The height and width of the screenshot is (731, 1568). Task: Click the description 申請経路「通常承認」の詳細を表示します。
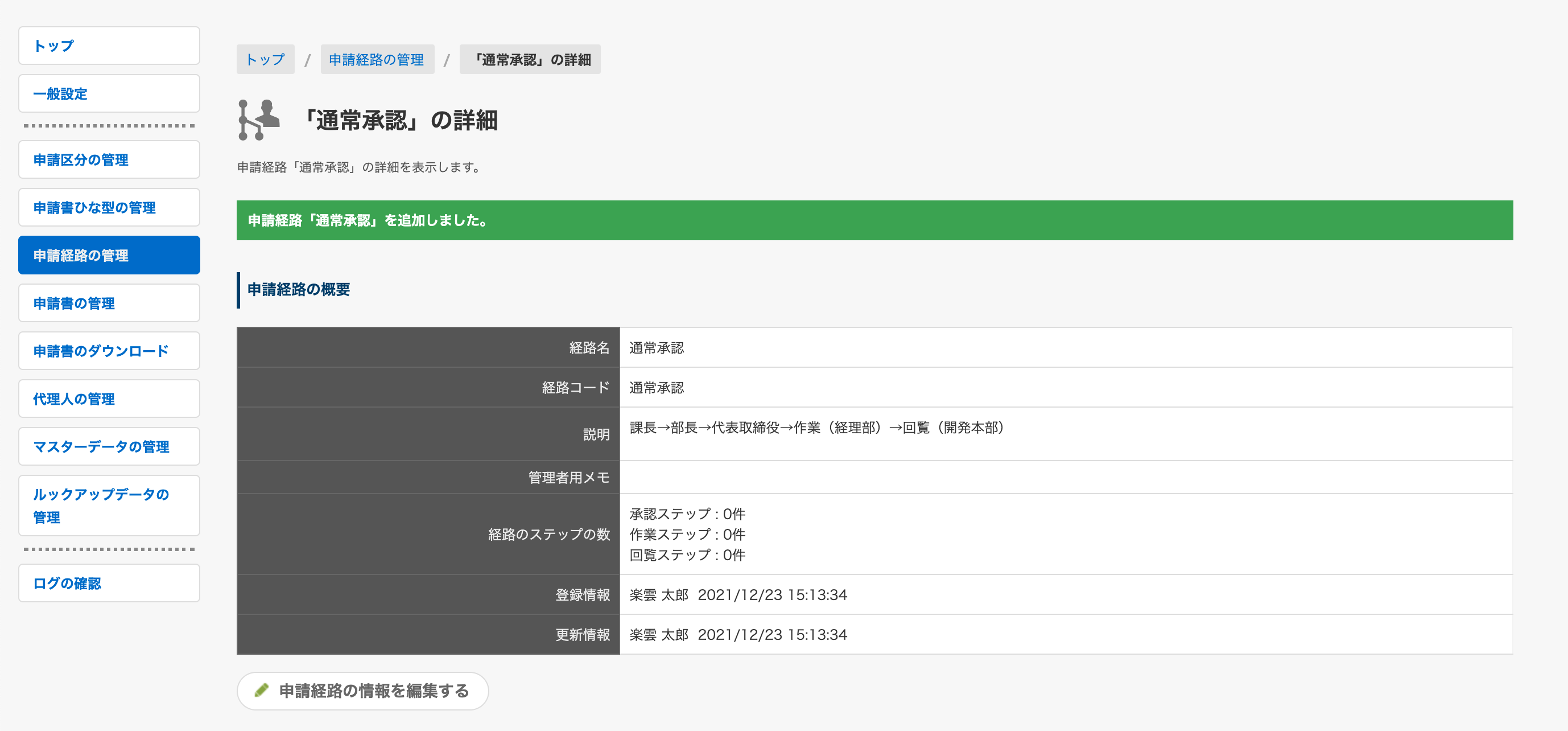[361, 167]
